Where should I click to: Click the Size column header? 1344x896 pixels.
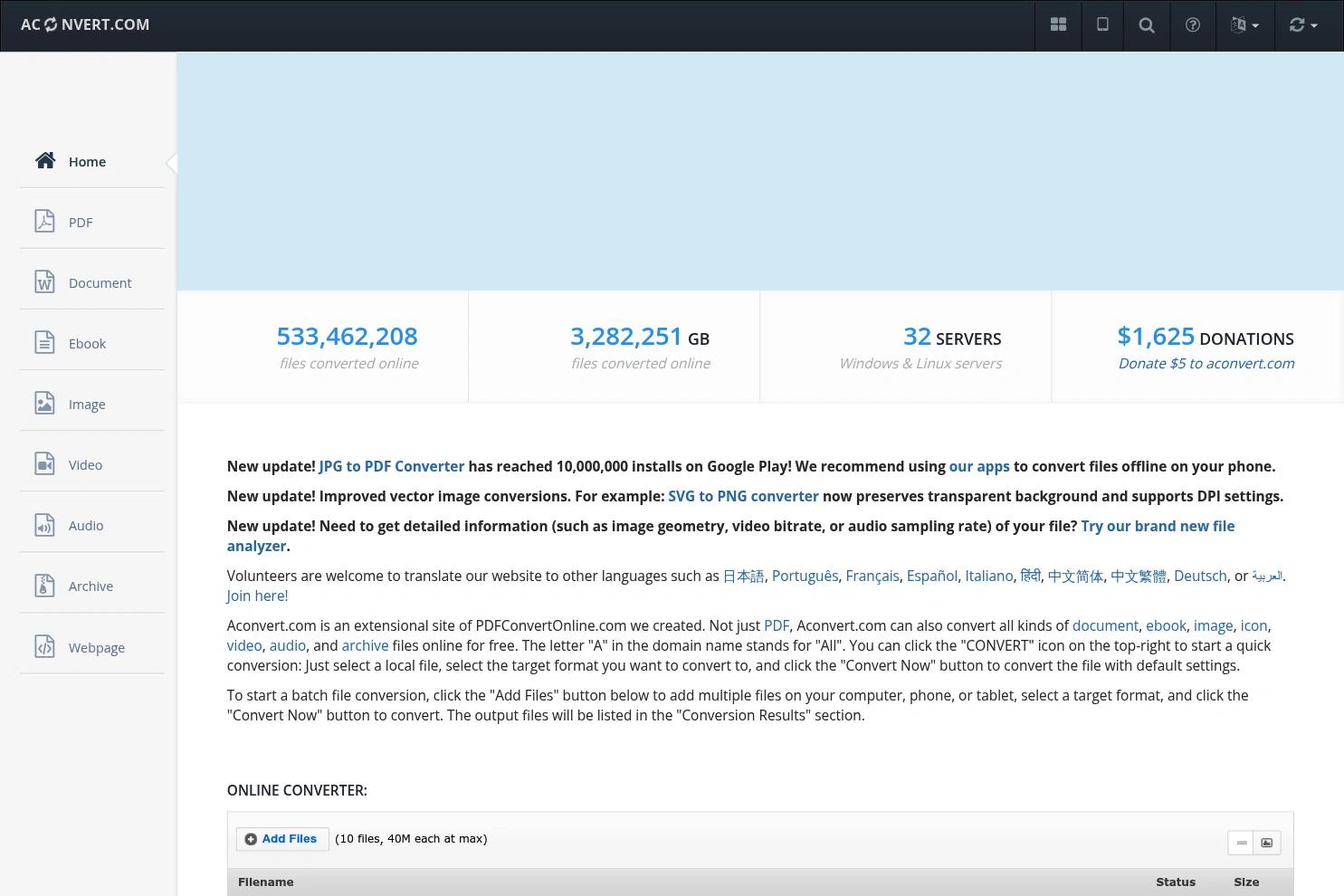click(x=1246, y=882)
